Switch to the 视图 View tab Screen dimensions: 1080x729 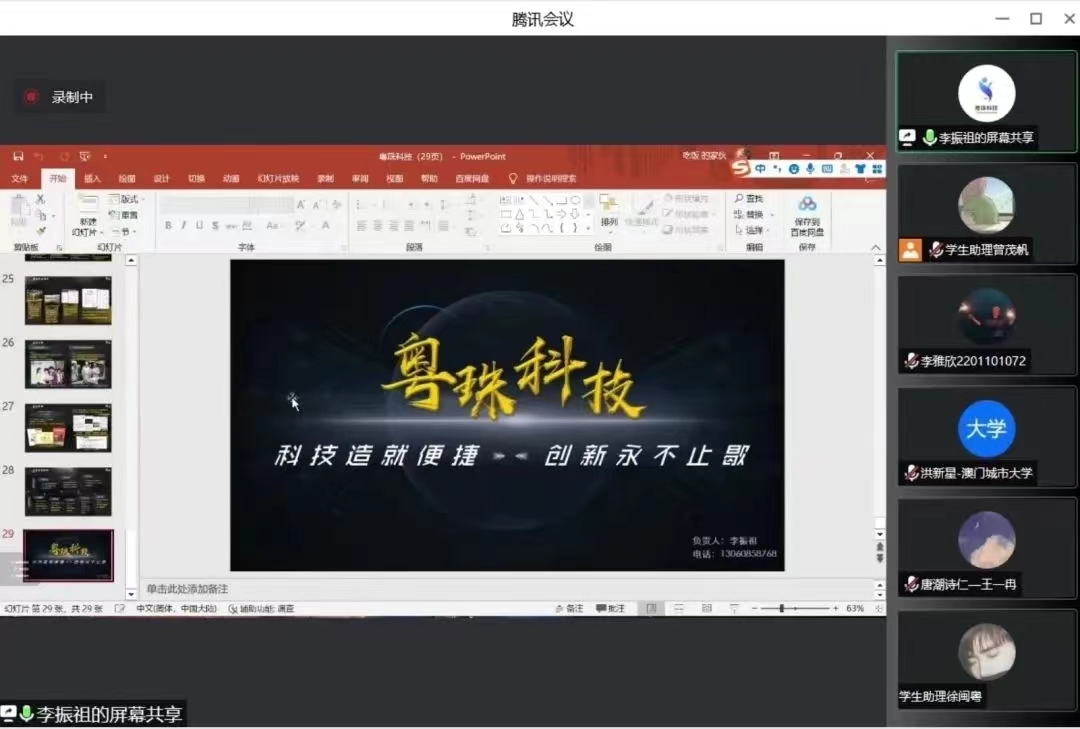[x=395, y=178]
